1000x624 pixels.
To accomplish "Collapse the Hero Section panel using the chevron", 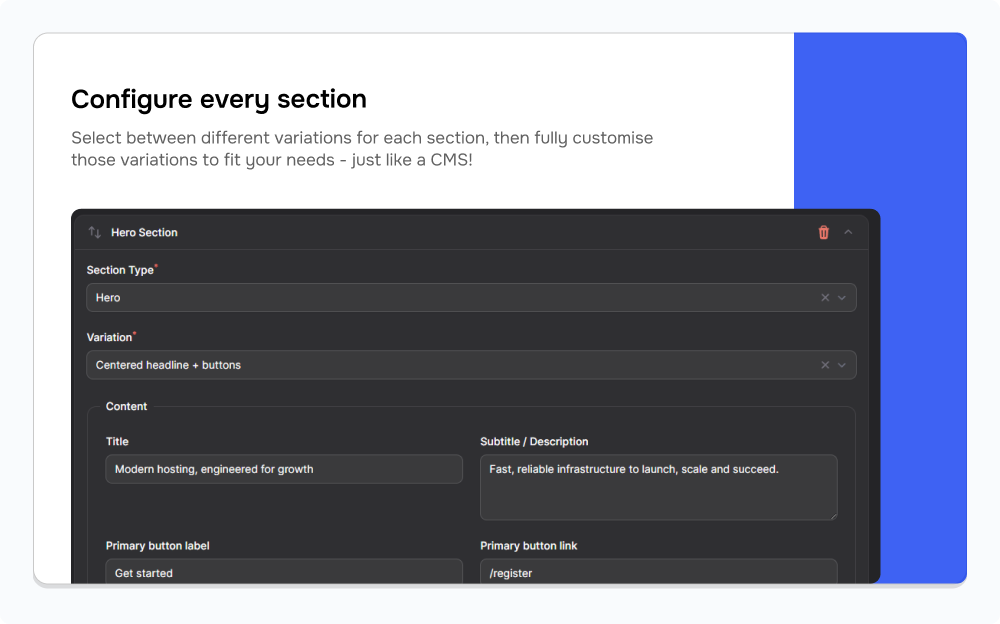I will pos(848,232).
